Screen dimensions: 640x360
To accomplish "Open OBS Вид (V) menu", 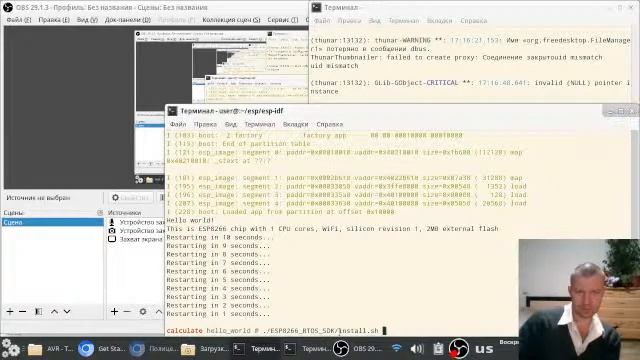I will 87,20.
